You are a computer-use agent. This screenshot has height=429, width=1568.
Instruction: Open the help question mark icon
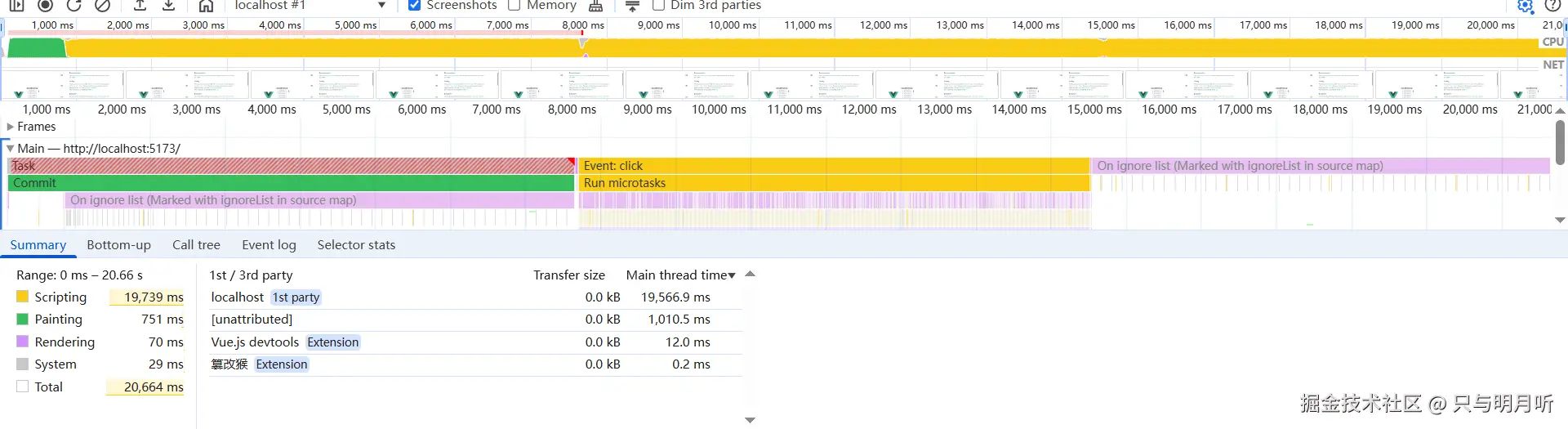1552,5
